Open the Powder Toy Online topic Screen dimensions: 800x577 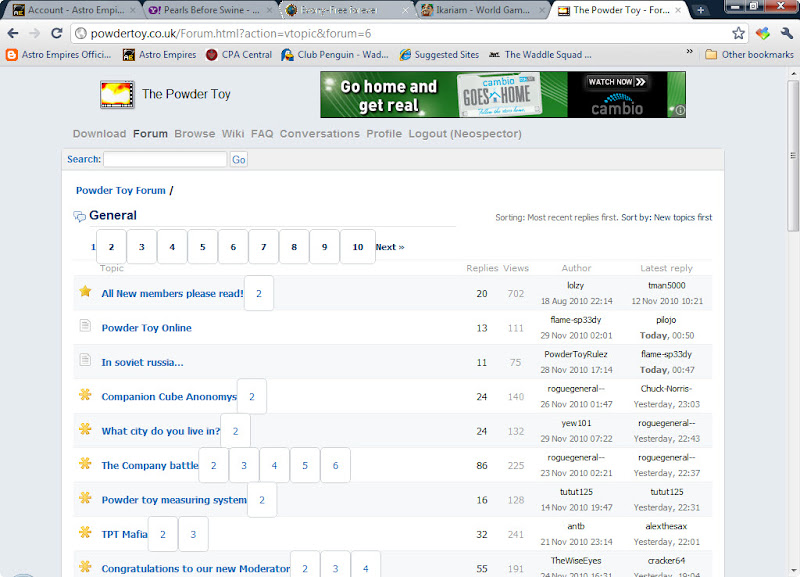coord(146,328)
